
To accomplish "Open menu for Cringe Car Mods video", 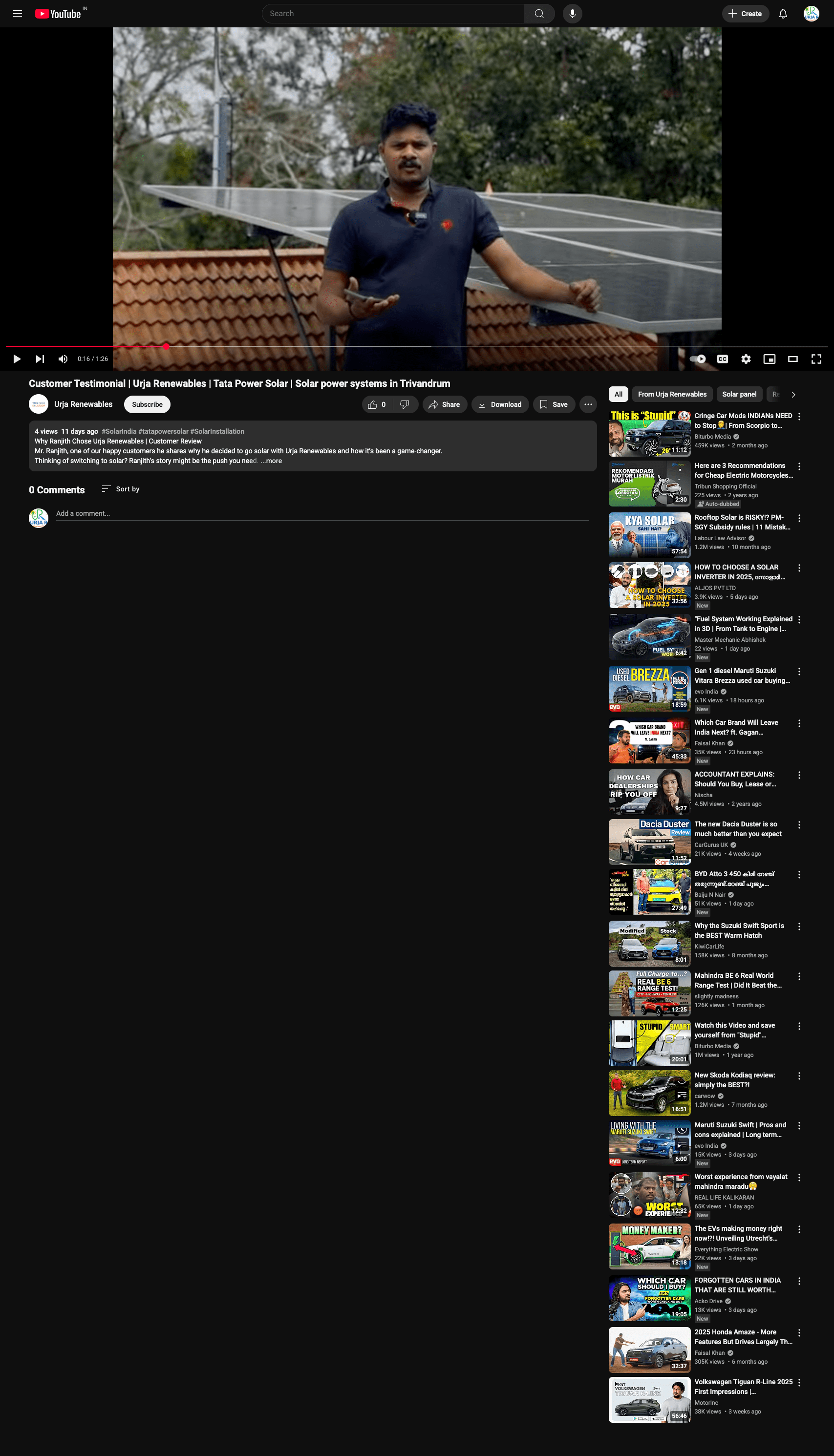I will coord(799,417).
